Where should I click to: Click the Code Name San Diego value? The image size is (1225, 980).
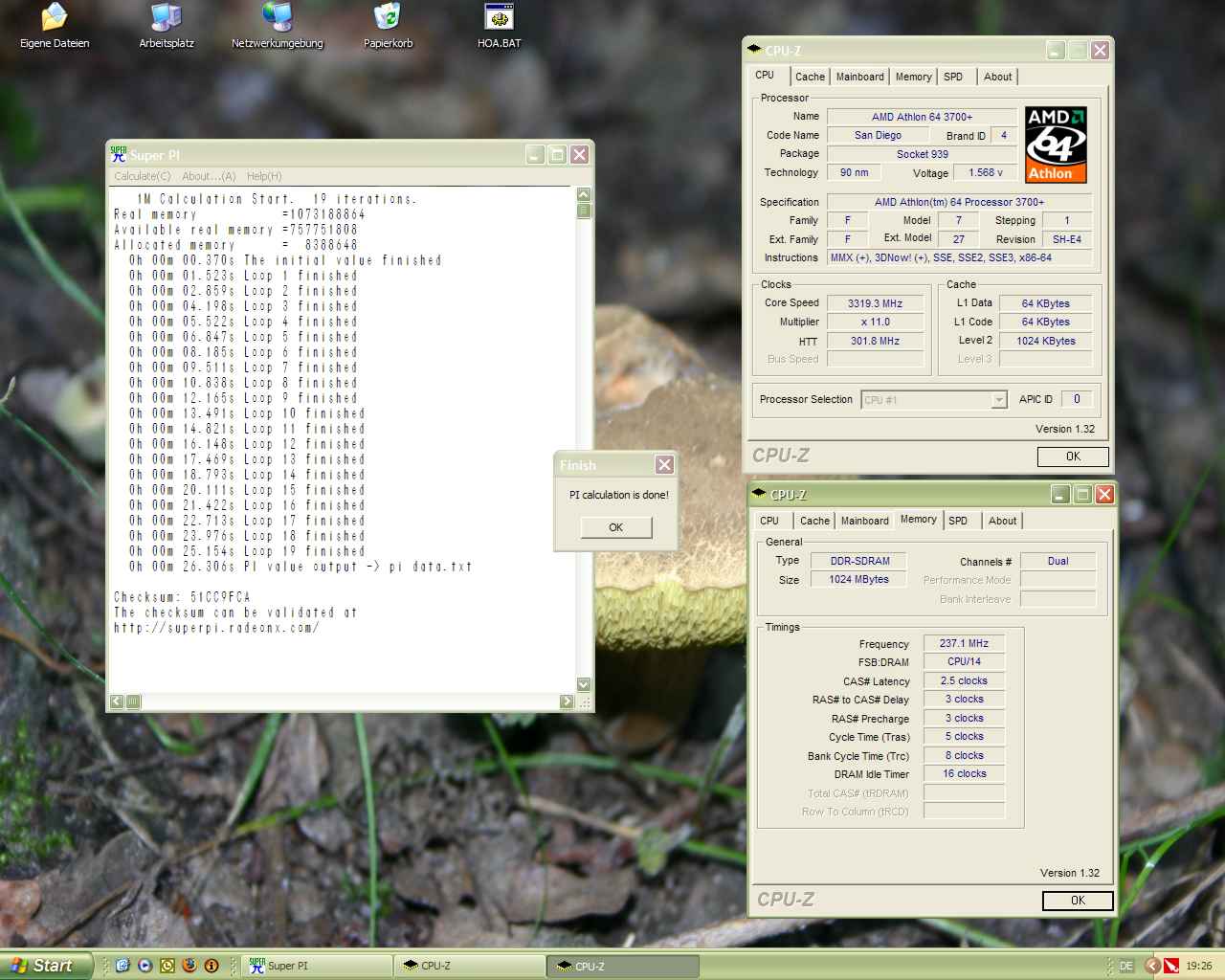[878, 135]
